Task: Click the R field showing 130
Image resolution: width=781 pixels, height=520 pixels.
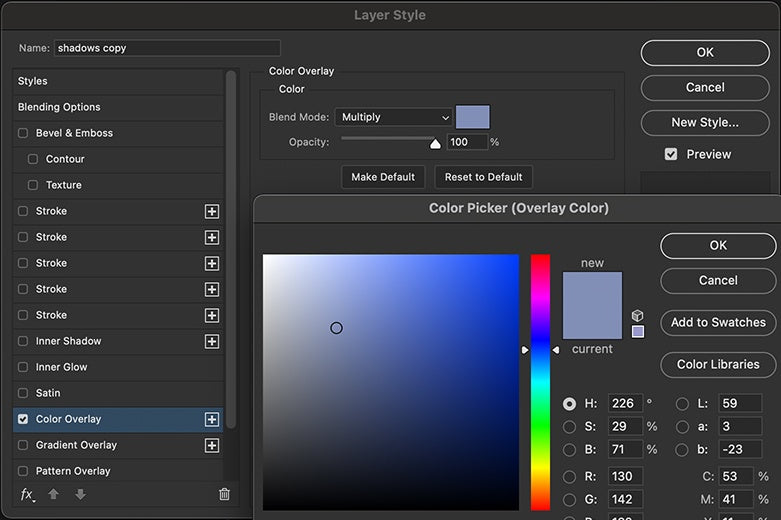Action: click(625, 476)
